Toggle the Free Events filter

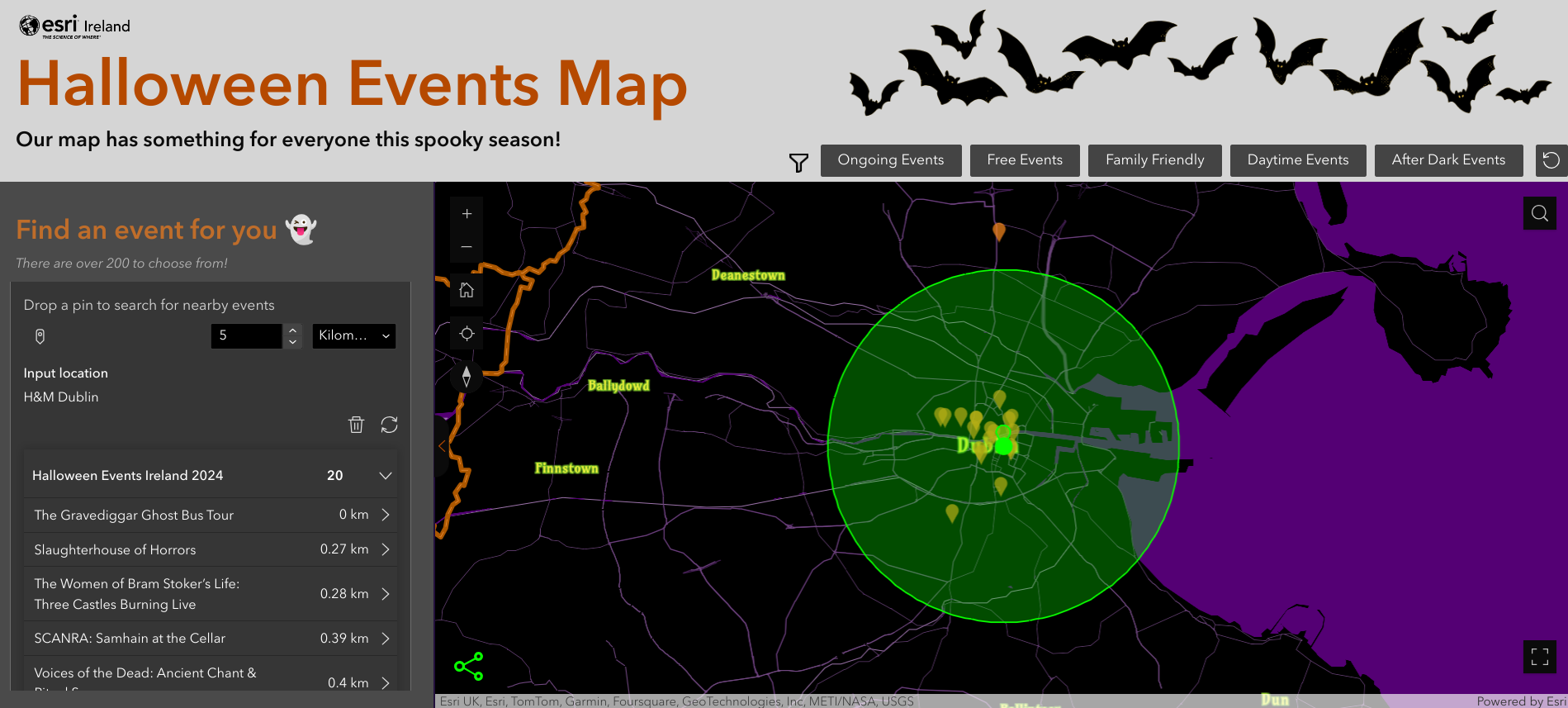click(1025, 160)
